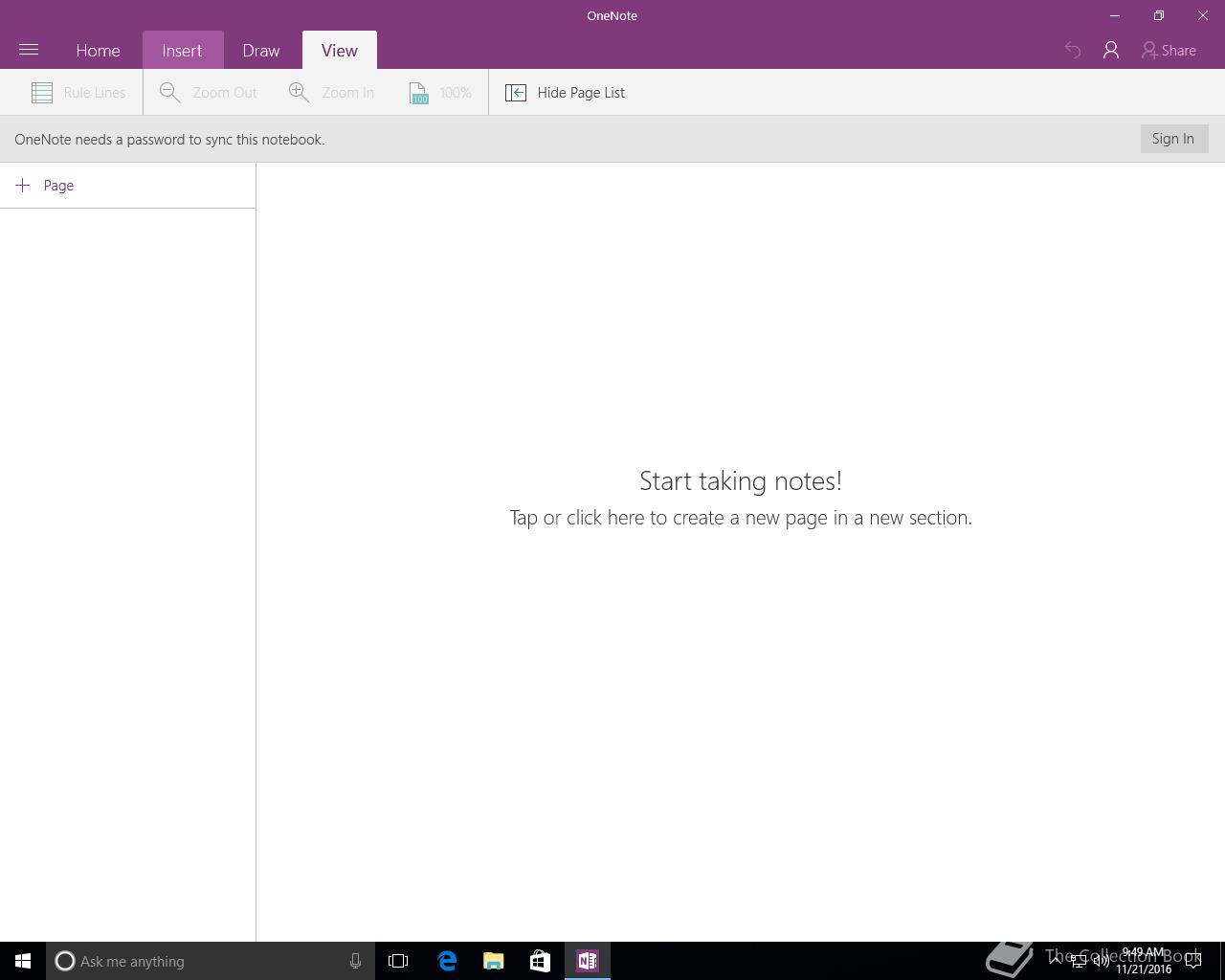Show hidden system tray icons
This screenshot has height=980, width=1225.
(1056, 961)
